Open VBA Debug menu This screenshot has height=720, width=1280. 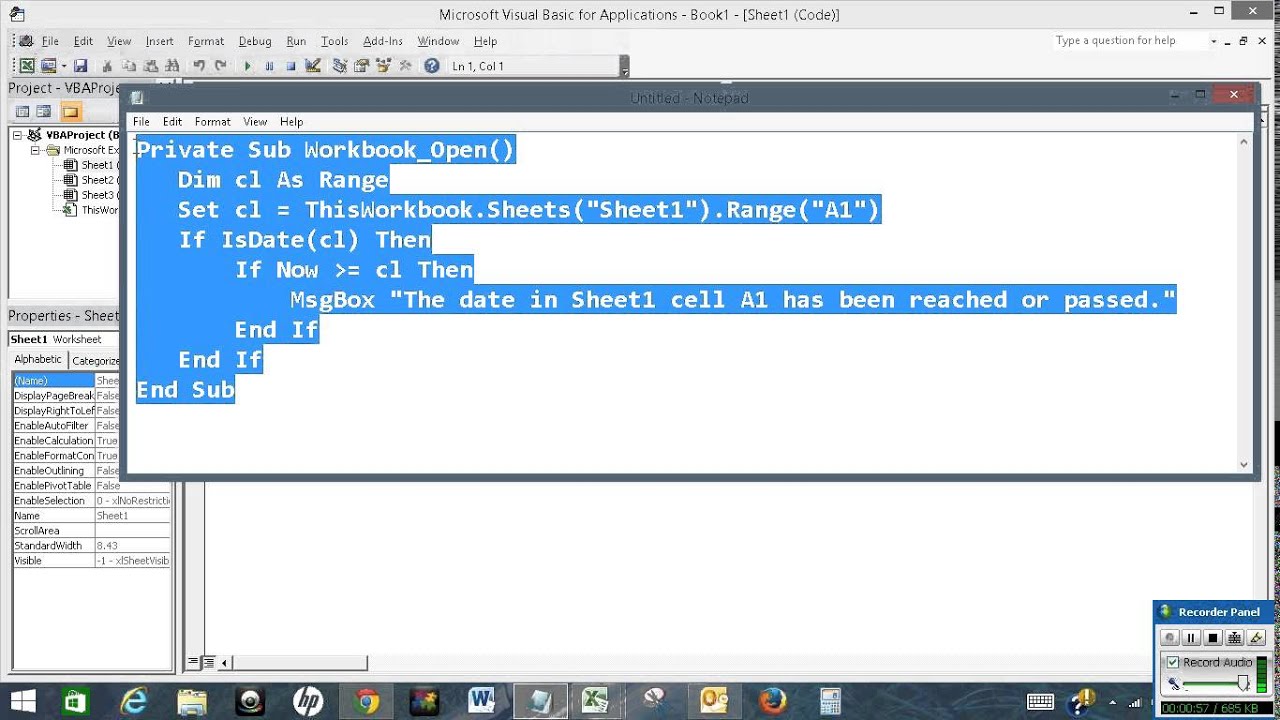[x=255, y=41]
